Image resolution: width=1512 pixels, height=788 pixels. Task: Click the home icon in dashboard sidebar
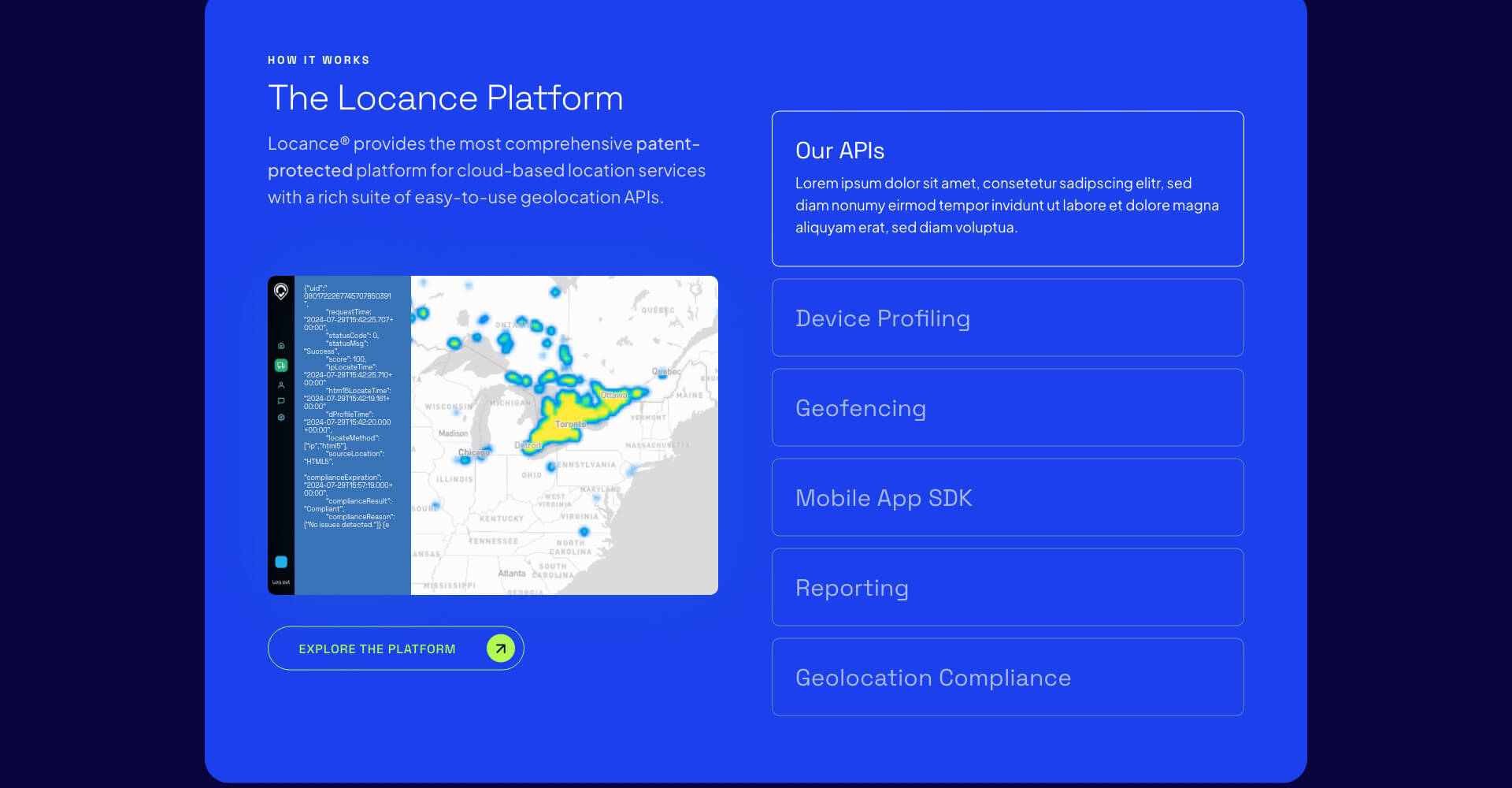(x=281, y=346)
